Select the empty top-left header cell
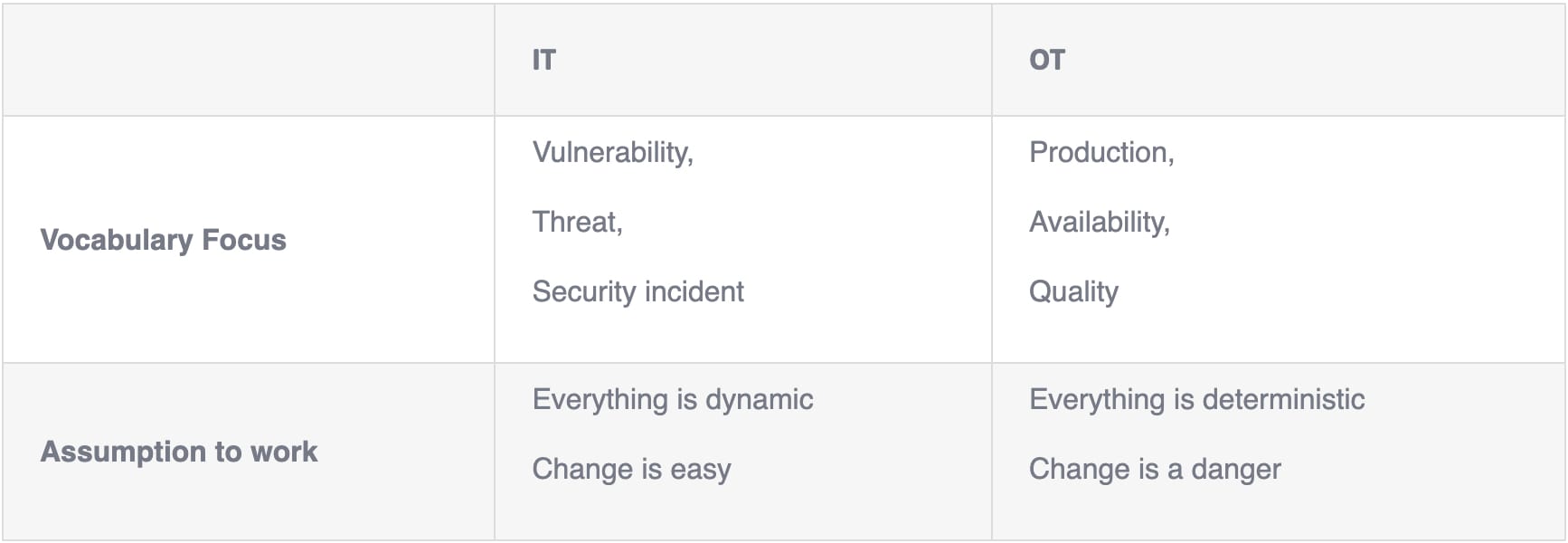 [x=248, y=60]
